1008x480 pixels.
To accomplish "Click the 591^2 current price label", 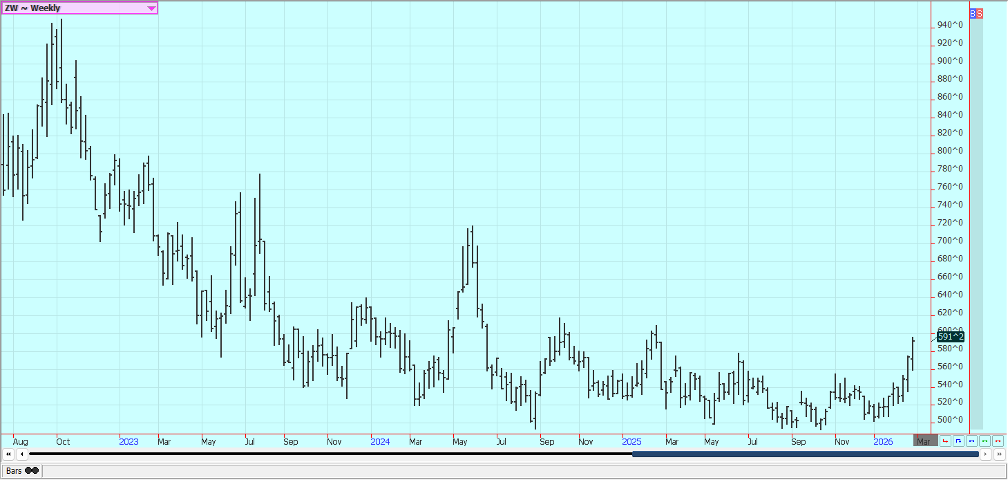I will [x=950, y=337].
